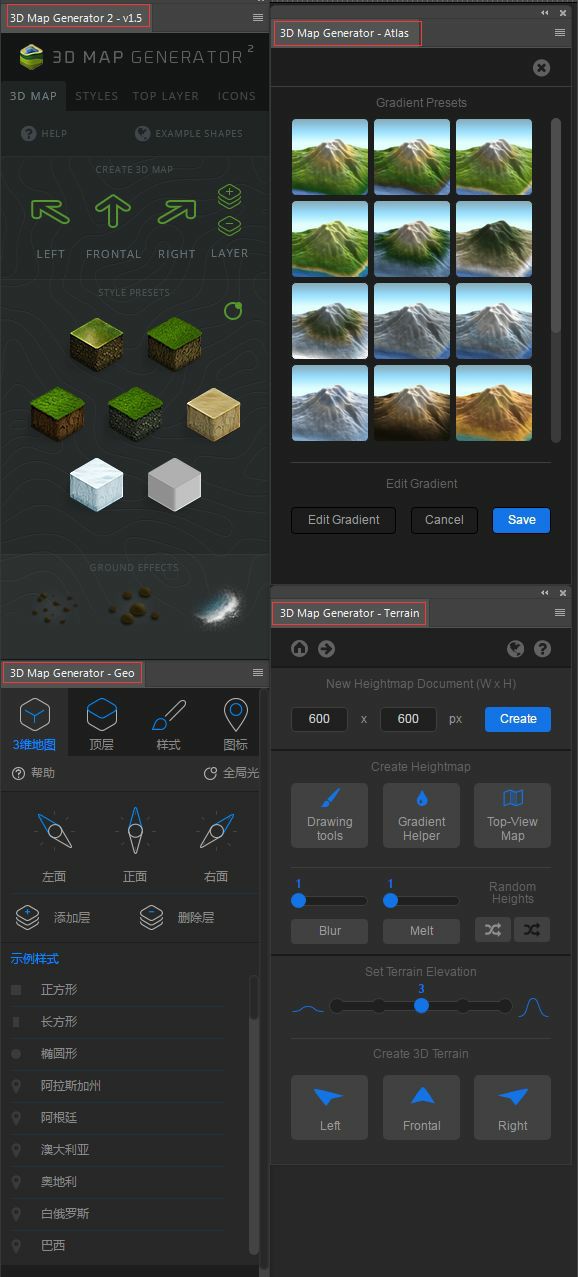This screenshot has height=1277, width=578.
Task: Click the Blur amount slider handle
Action: click(x=298, y=901)
